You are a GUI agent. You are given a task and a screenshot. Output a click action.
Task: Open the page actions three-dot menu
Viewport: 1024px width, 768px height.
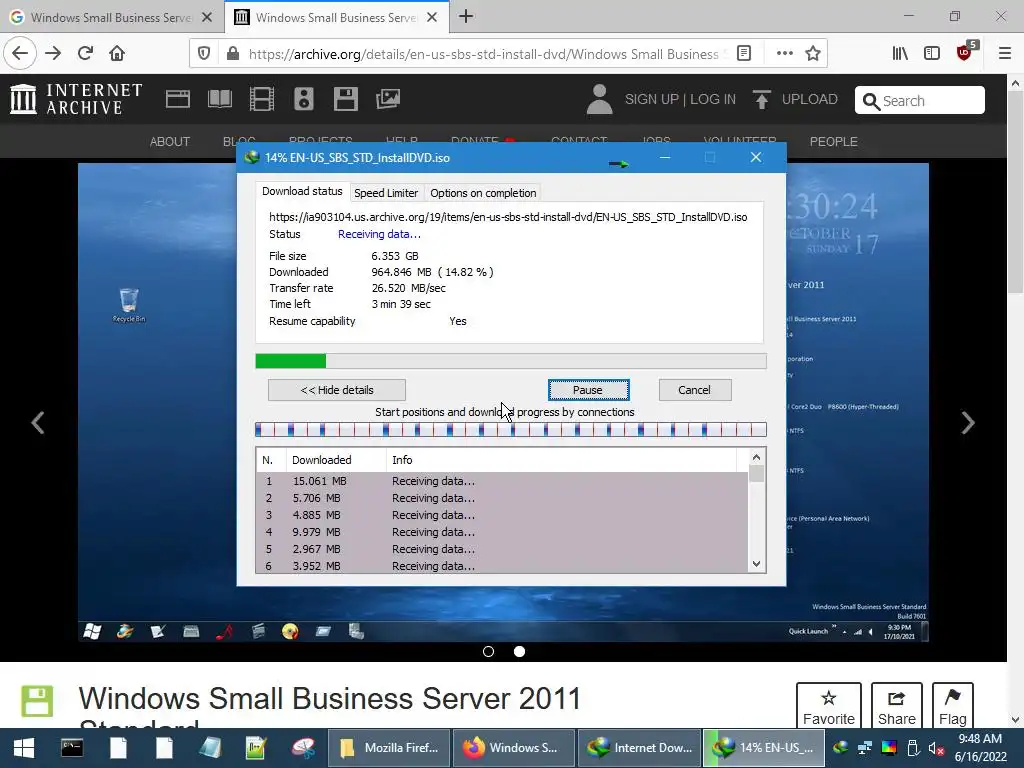pyautogui.click(x=784, y=54)
